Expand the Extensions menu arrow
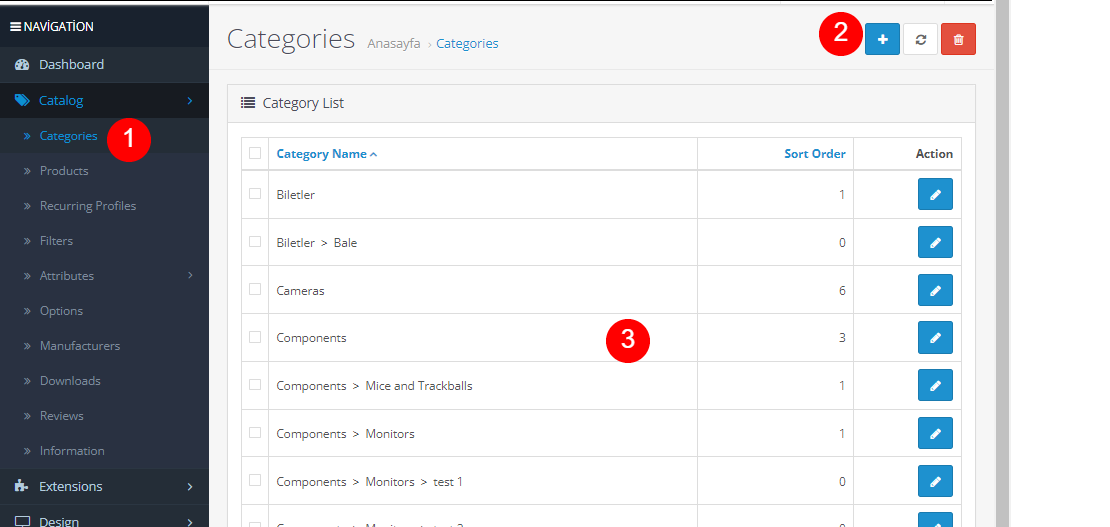Image resolution: width=1110 pixels, height=527 pixels. tap(190, 486)
